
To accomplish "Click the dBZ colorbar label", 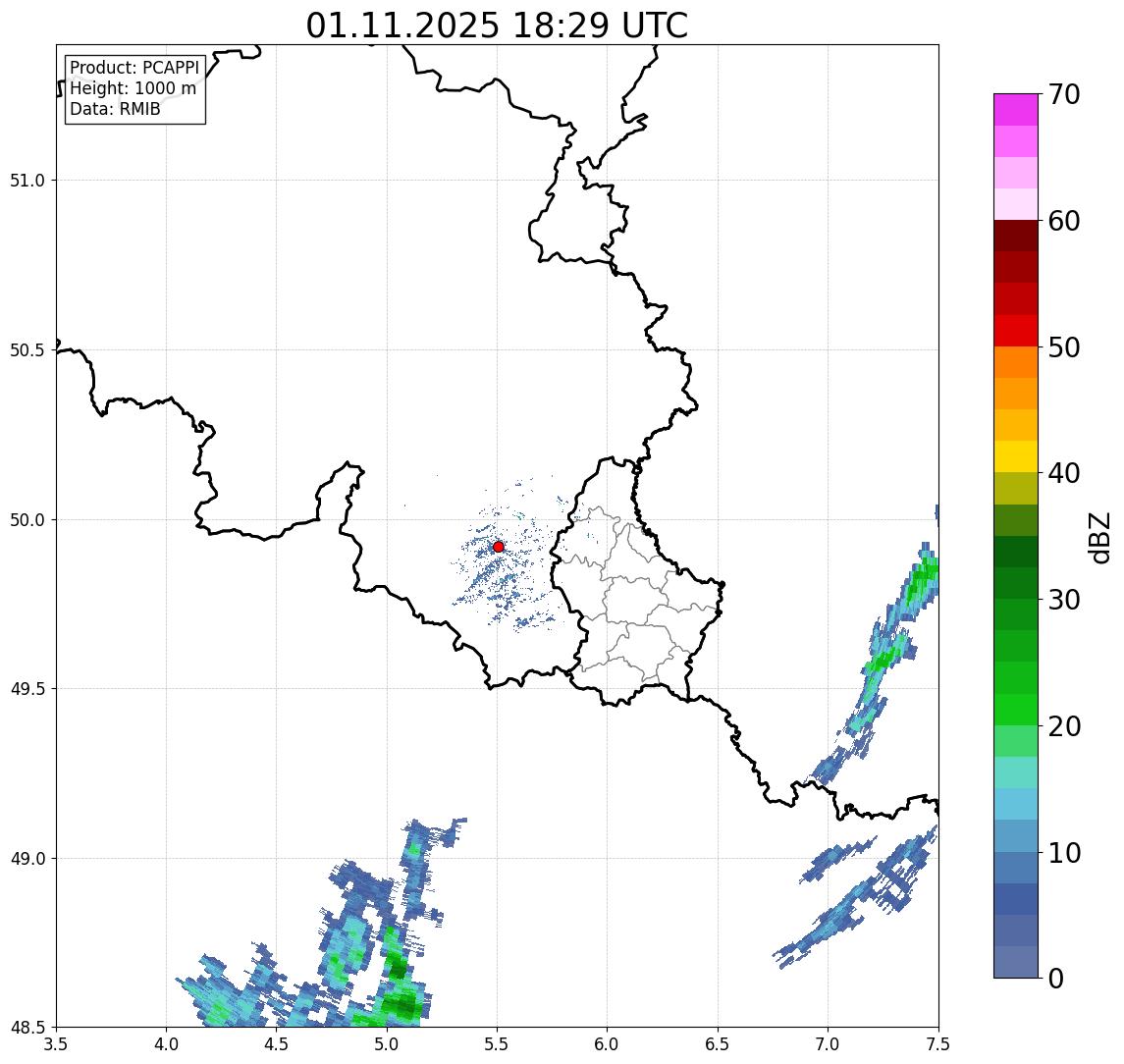I will click(x=1098, y=538).
